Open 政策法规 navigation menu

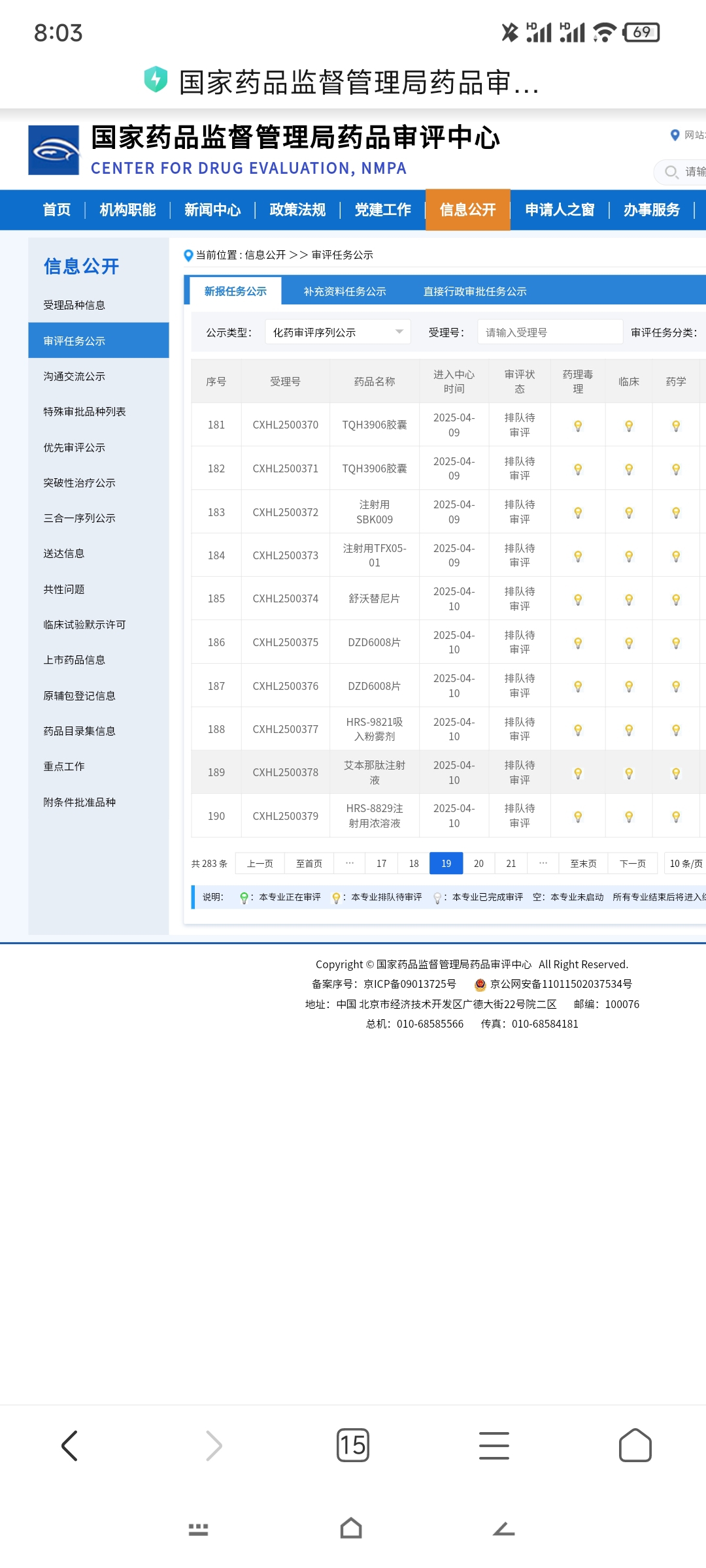pos(297,210)
